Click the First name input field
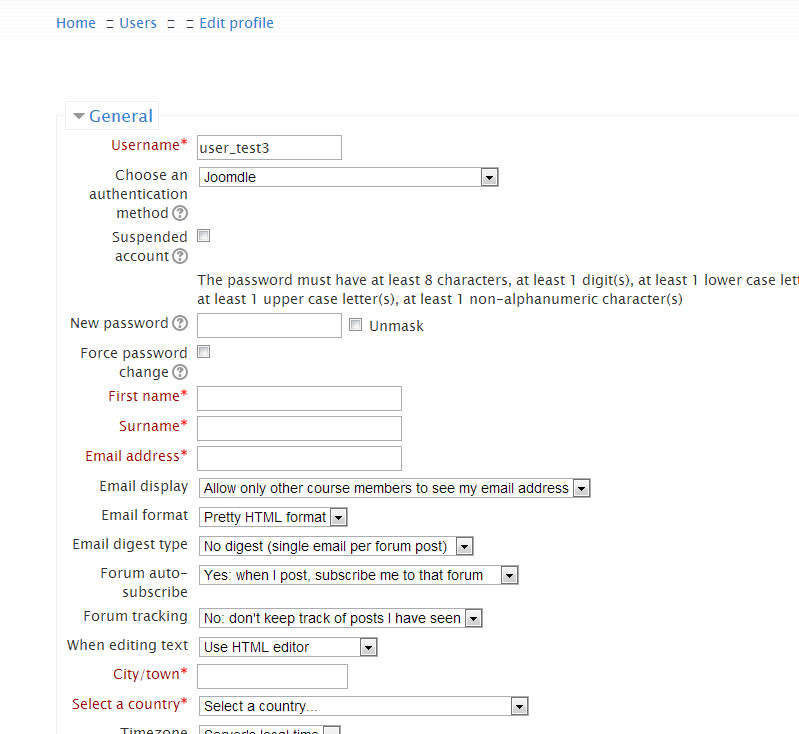 (x=299, y=398)
